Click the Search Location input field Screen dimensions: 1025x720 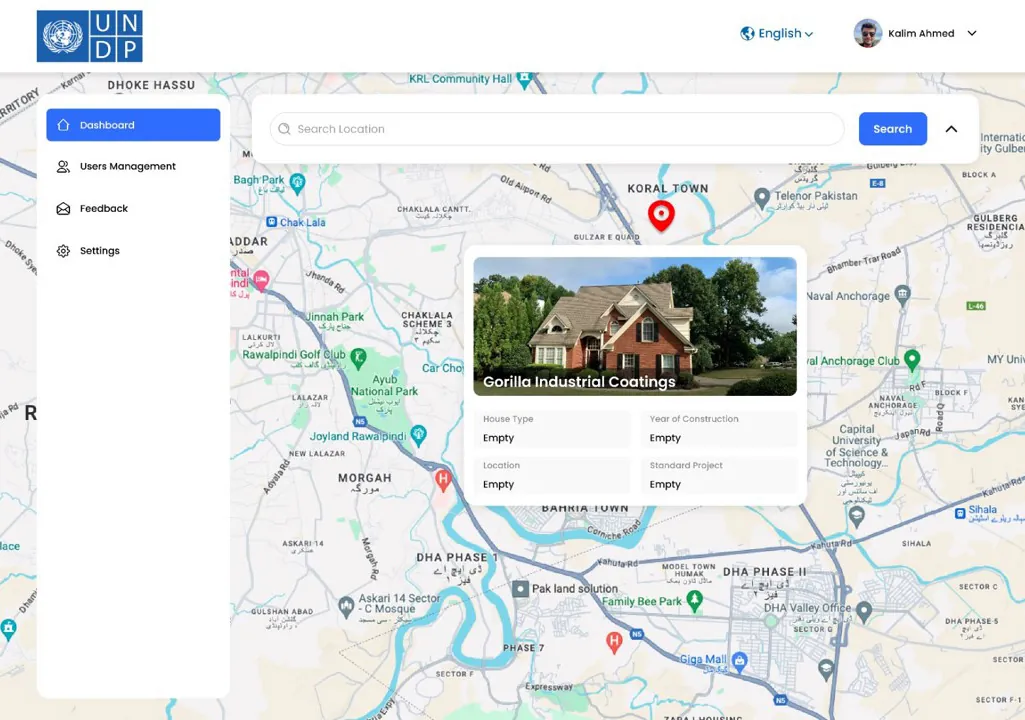557,129
